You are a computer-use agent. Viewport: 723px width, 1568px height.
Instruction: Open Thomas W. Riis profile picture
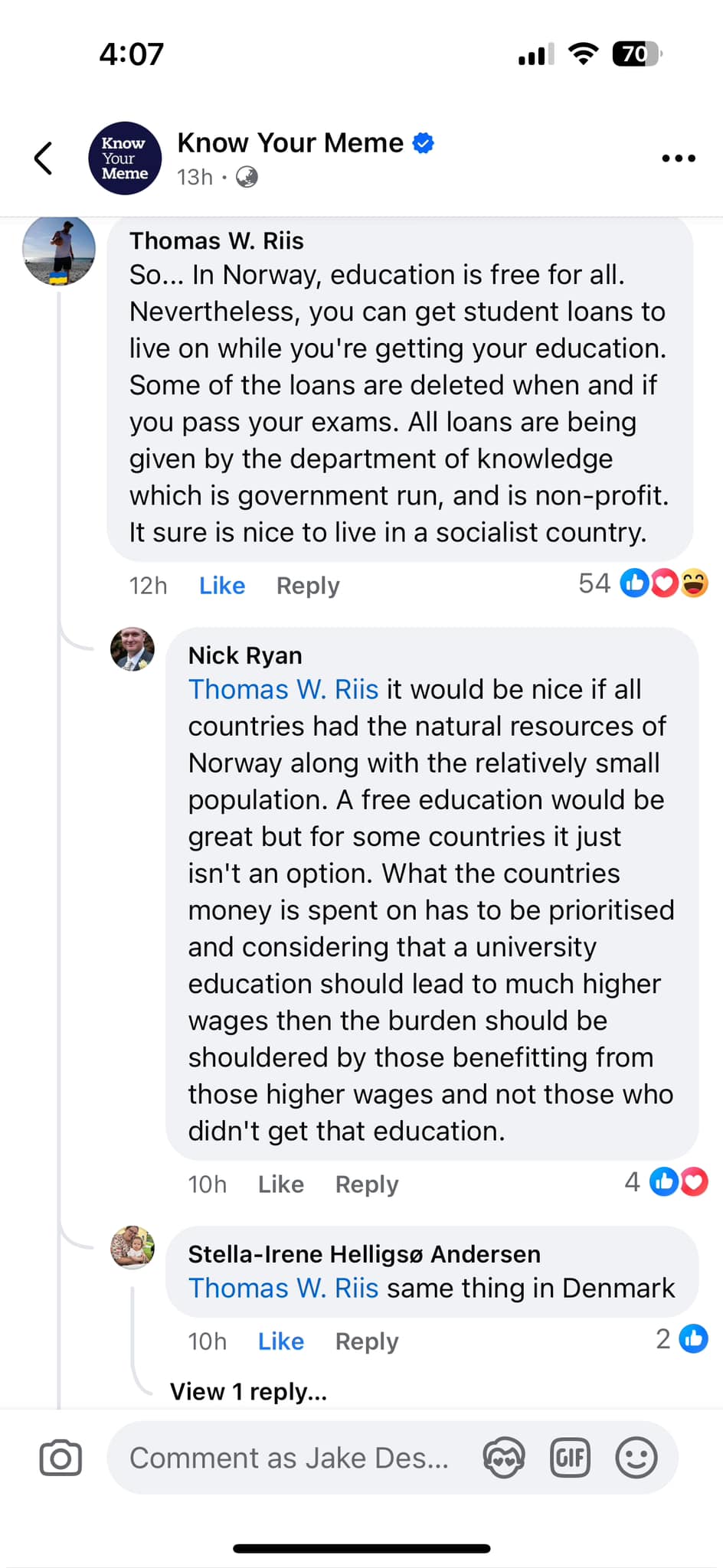pyautogui.click(x=59, y=250)
